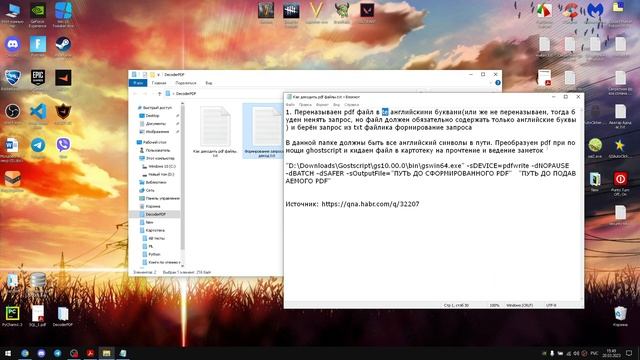Switch to Adobe Acrobat in the taskbar
Image resolution: width=640 pixels, height=360 pixels.
[x=90, y=353]
